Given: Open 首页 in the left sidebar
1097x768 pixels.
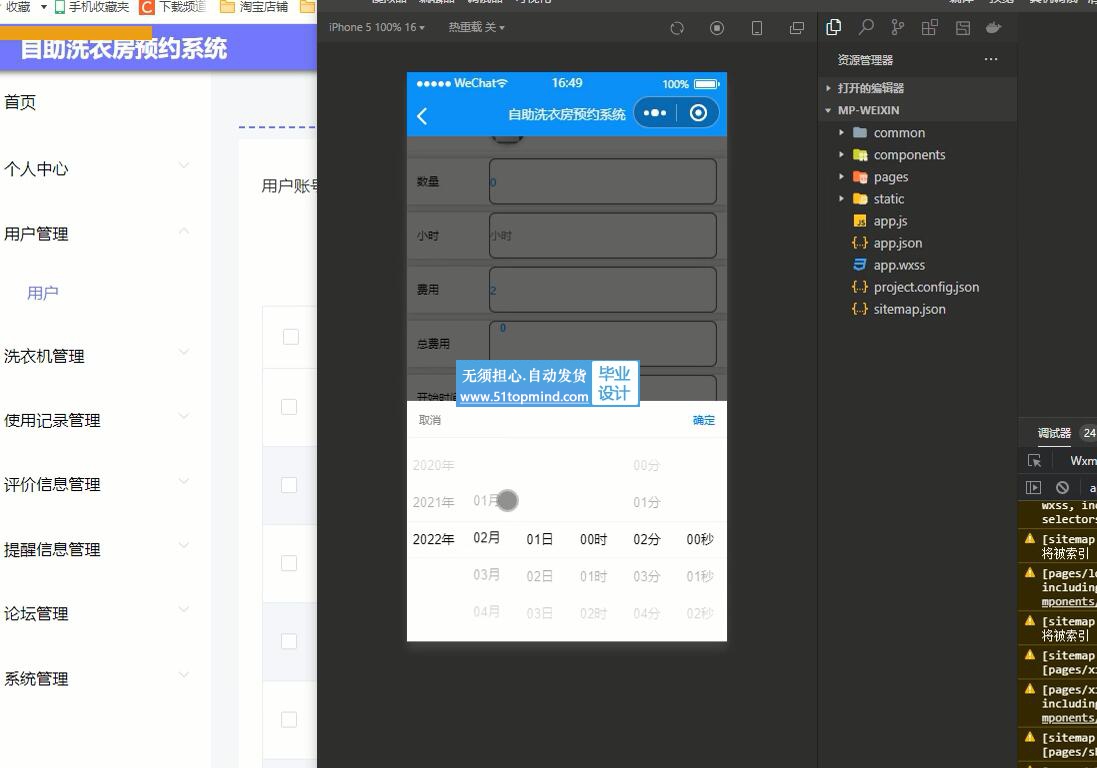Looking at the screenshot, I should point(20,102).
